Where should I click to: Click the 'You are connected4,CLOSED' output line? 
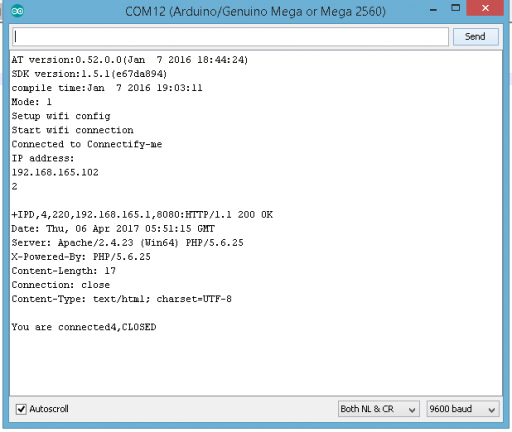coord(84,327)
